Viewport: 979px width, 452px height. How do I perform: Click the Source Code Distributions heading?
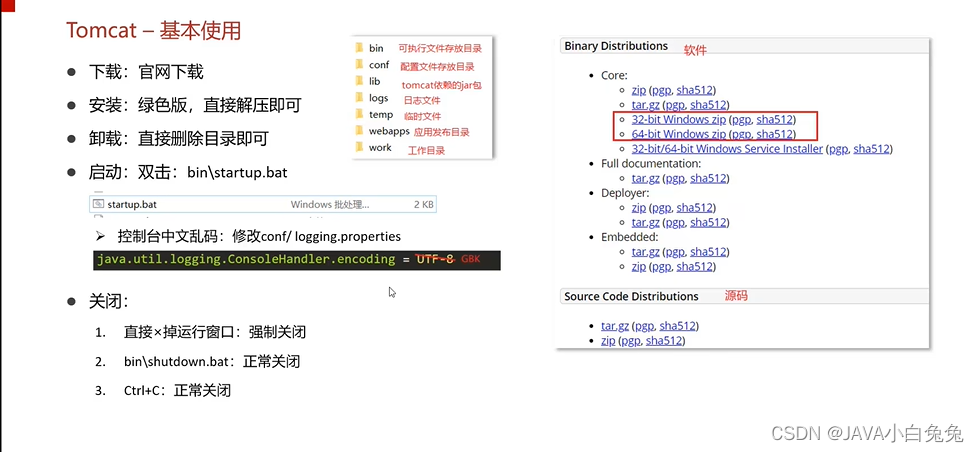[631, 297]
